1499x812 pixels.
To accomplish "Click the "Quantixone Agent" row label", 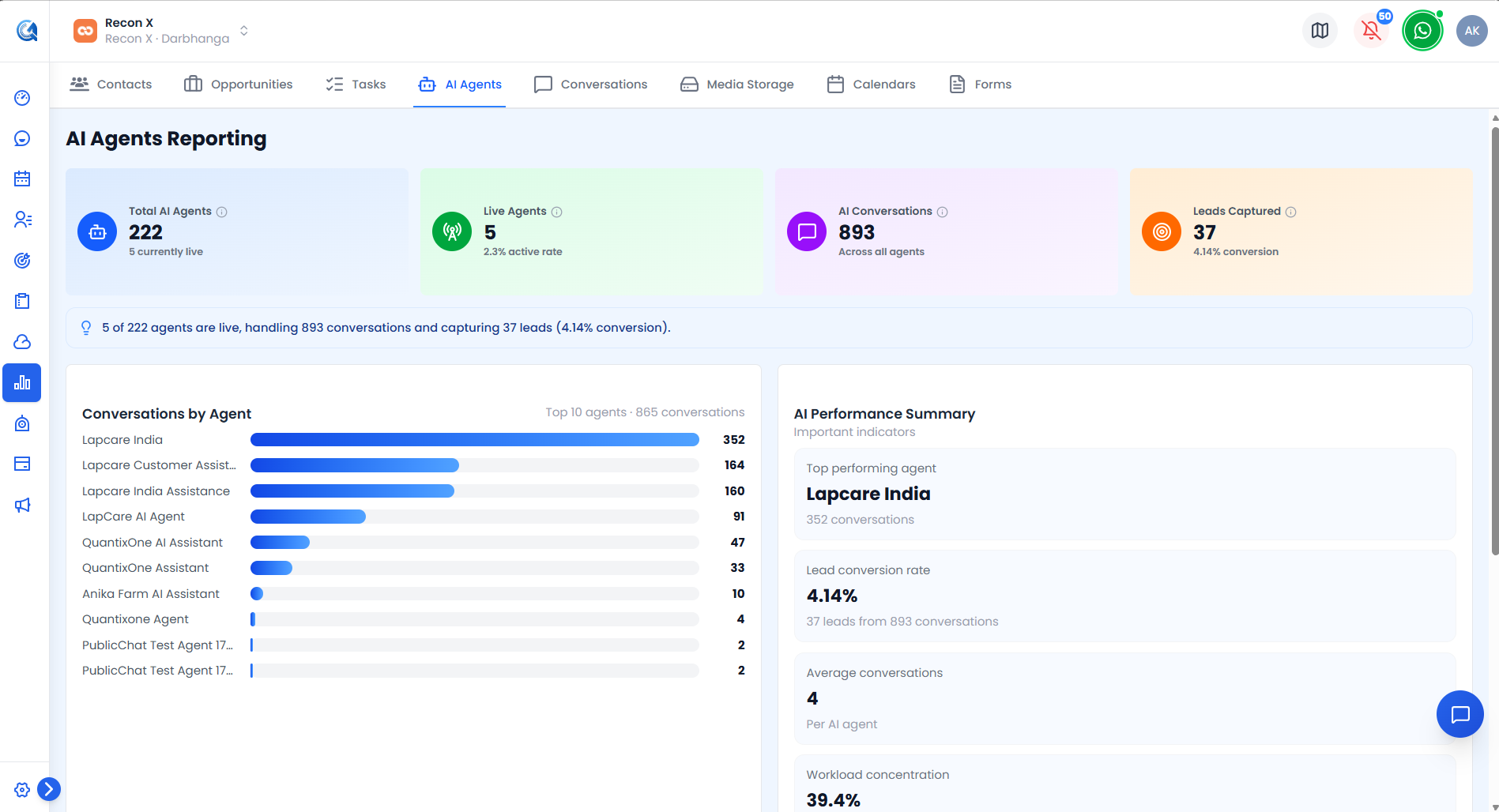I will pos(135,619).
